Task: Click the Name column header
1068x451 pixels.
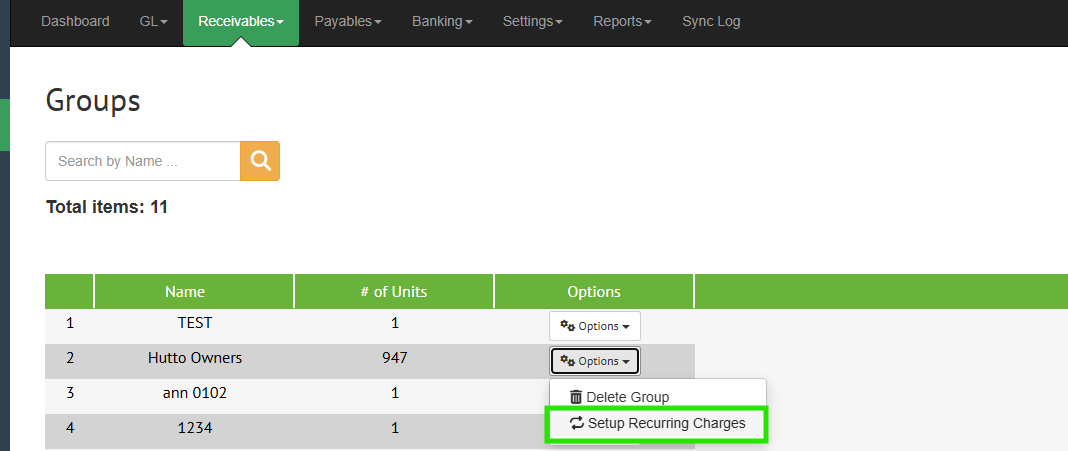Action: click(185, 292)
